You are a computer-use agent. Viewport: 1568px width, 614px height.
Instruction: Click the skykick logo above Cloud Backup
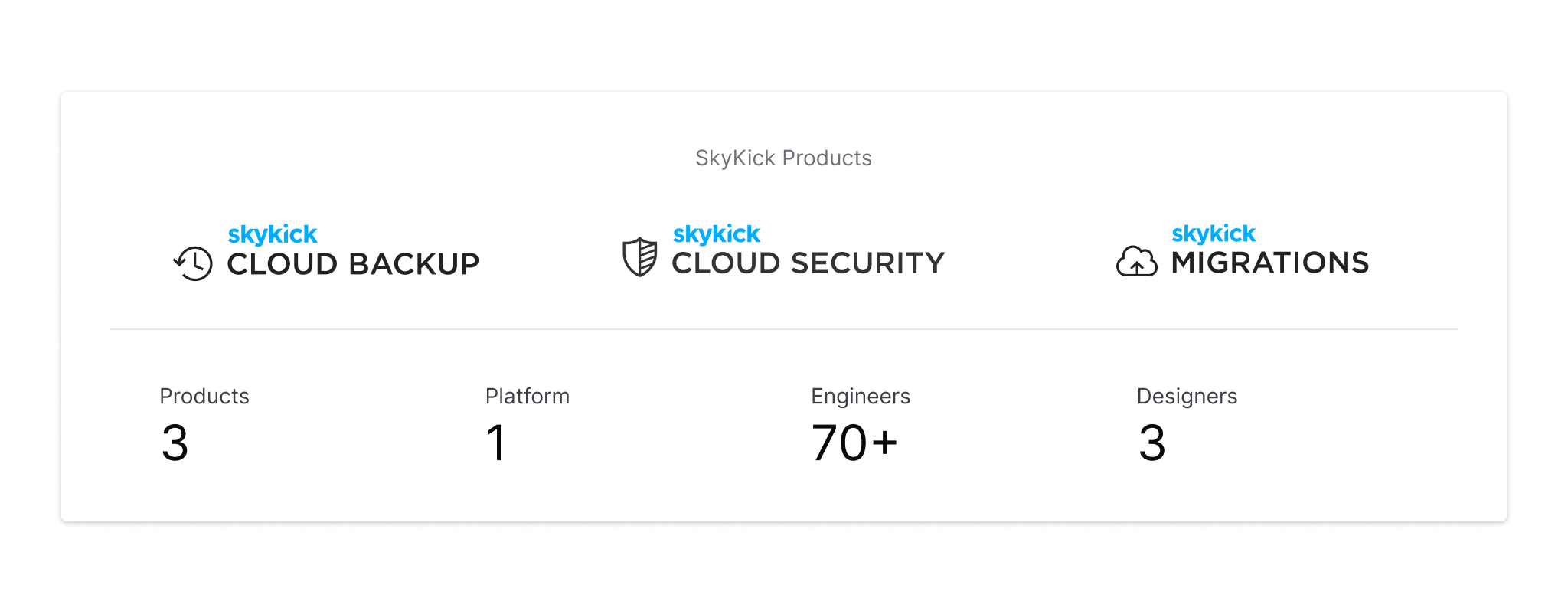(x=273, y=234)
